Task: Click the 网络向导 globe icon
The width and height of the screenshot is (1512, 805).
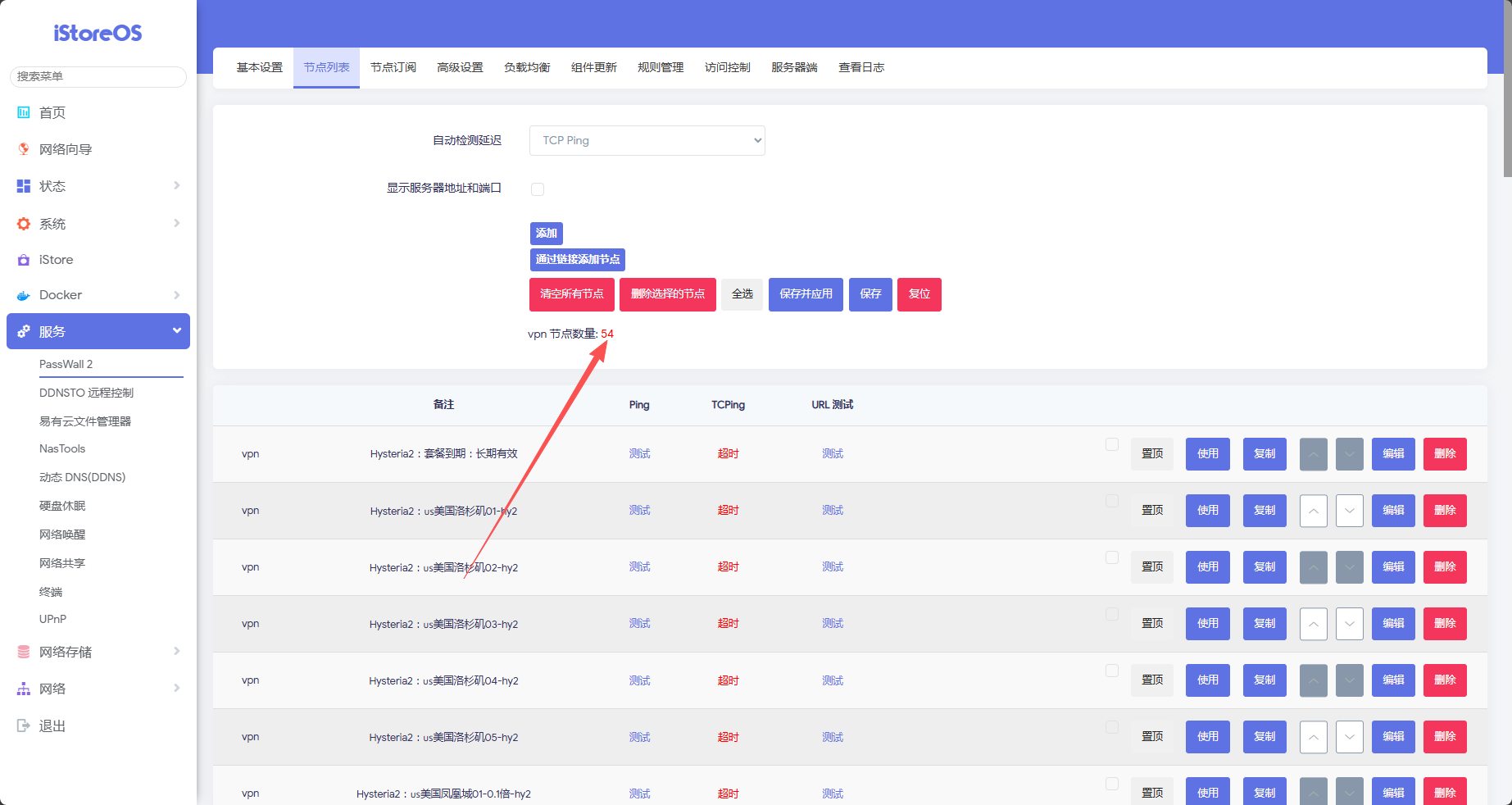Action: click(x=24, y=149)
